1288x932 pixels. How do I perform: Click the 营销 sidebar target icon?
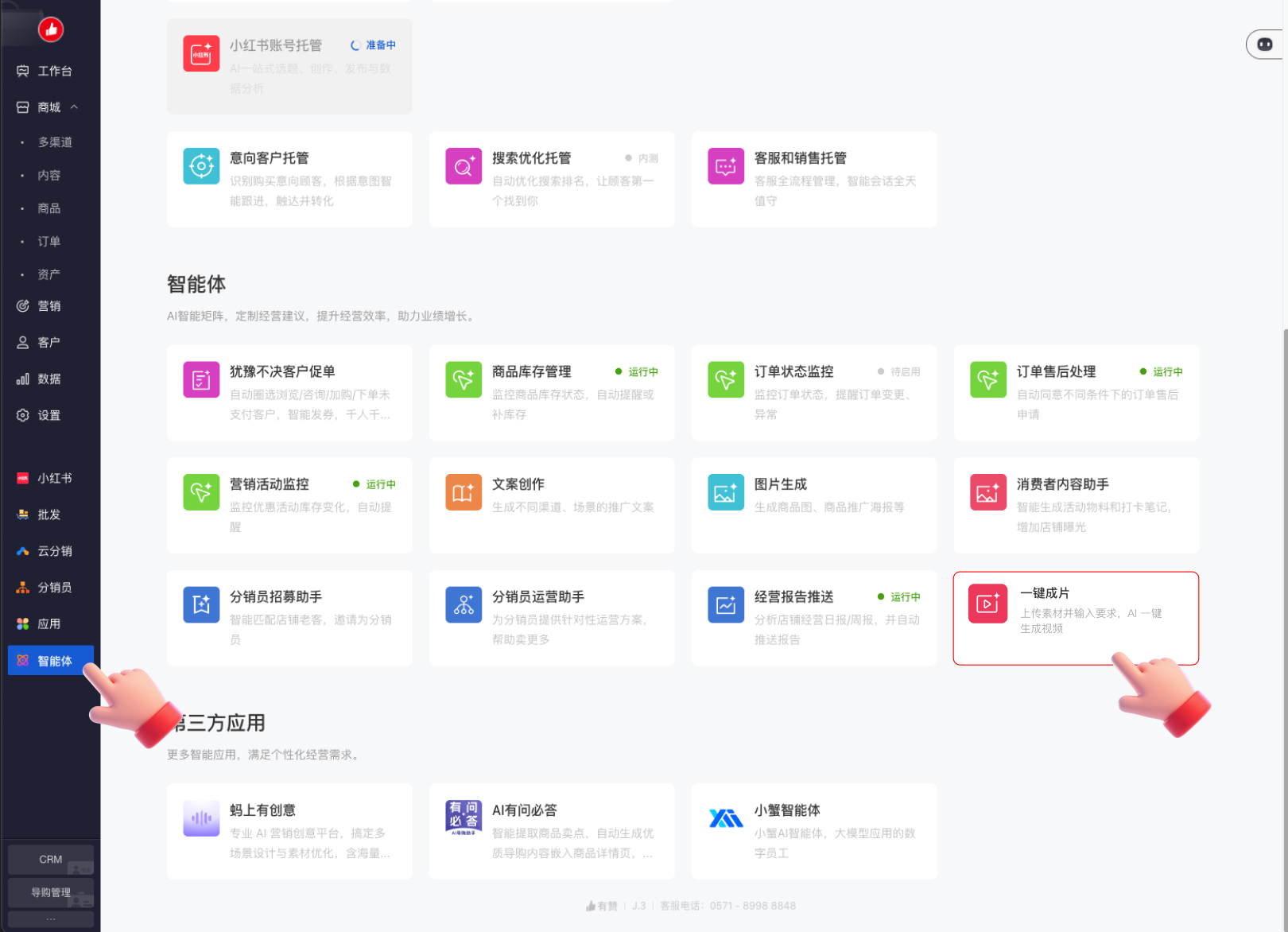[23, 305]
